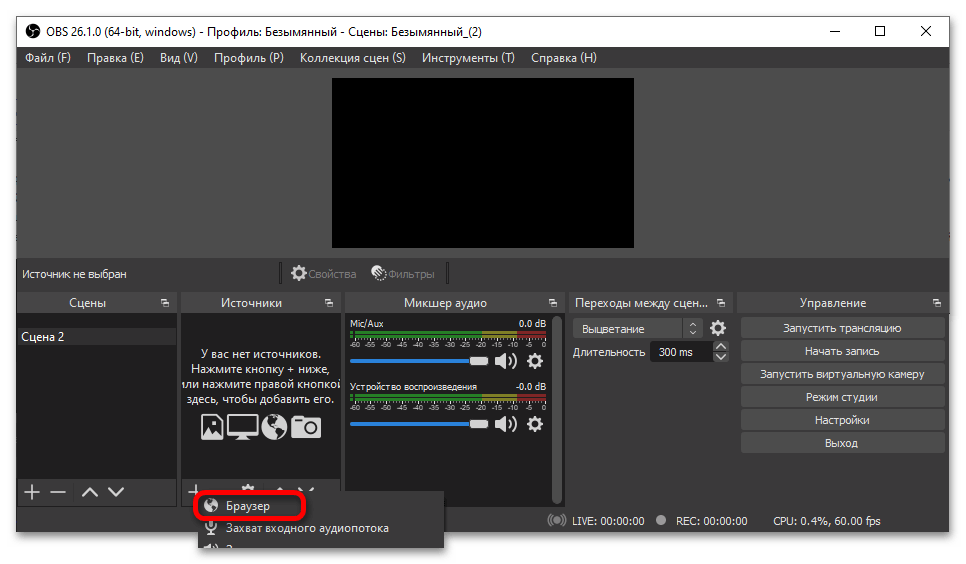Undock the Переходы между сценами panel

coord(721,303)
